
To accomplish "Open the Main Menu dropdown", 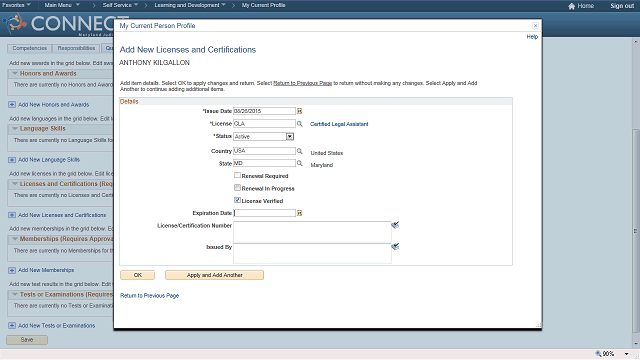I will 62,5.
